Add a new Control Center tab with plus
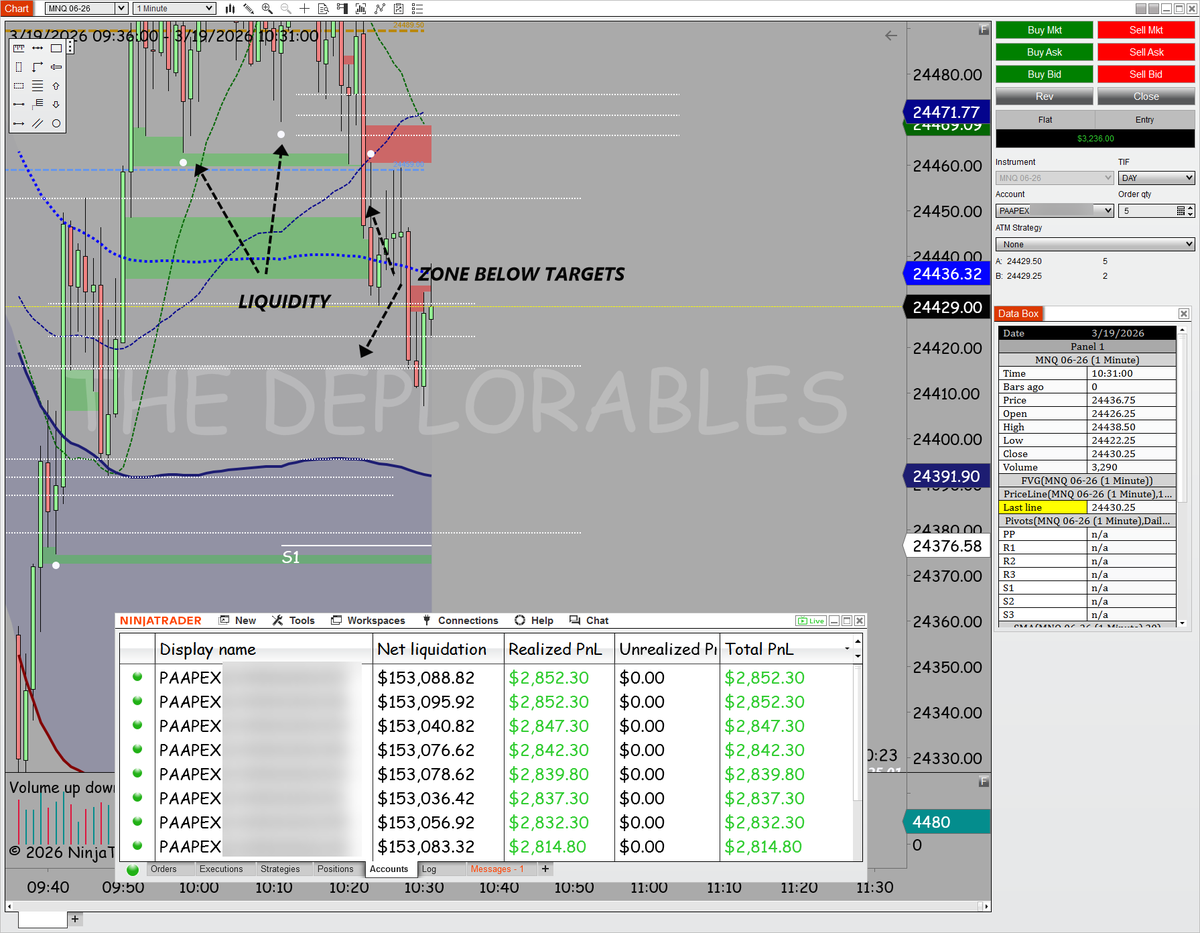 click(545, 869)
